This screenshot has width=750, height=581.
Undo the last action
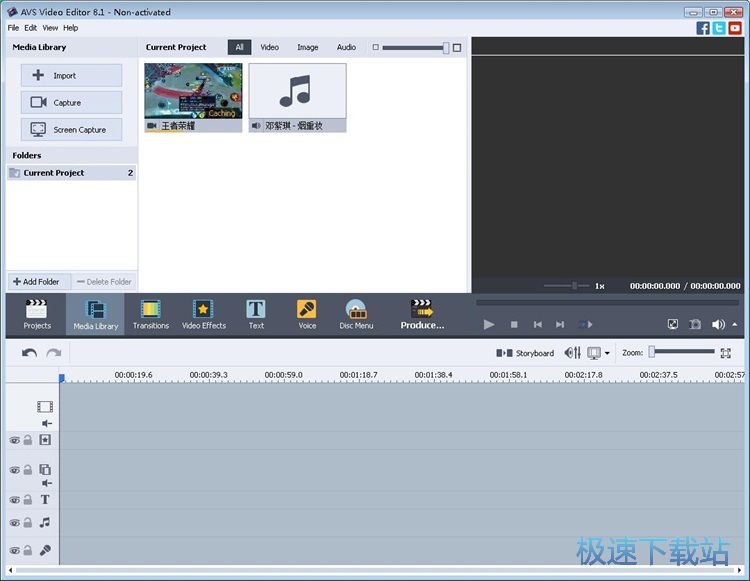click(29, 353)
